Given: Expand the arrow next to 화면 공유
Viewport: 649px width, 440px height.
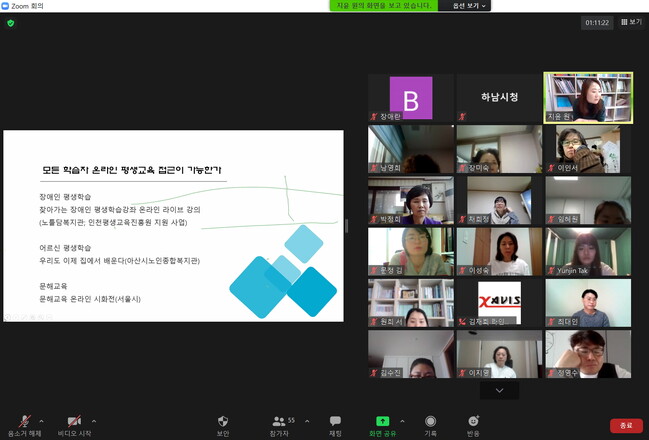Looking at the screenshot, I should point(402,421).
